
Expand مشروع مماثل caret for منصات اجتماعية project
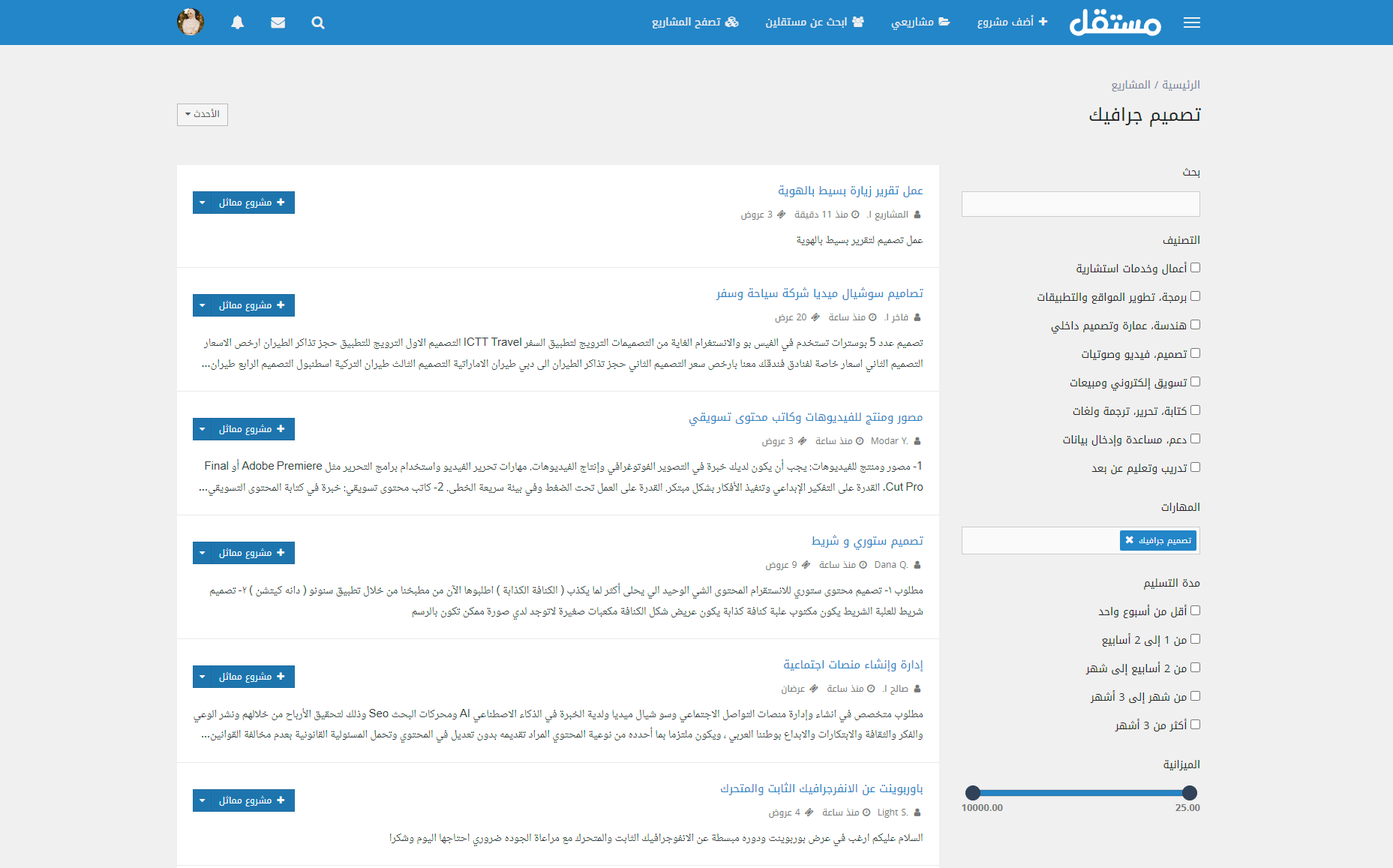(203, 677)
